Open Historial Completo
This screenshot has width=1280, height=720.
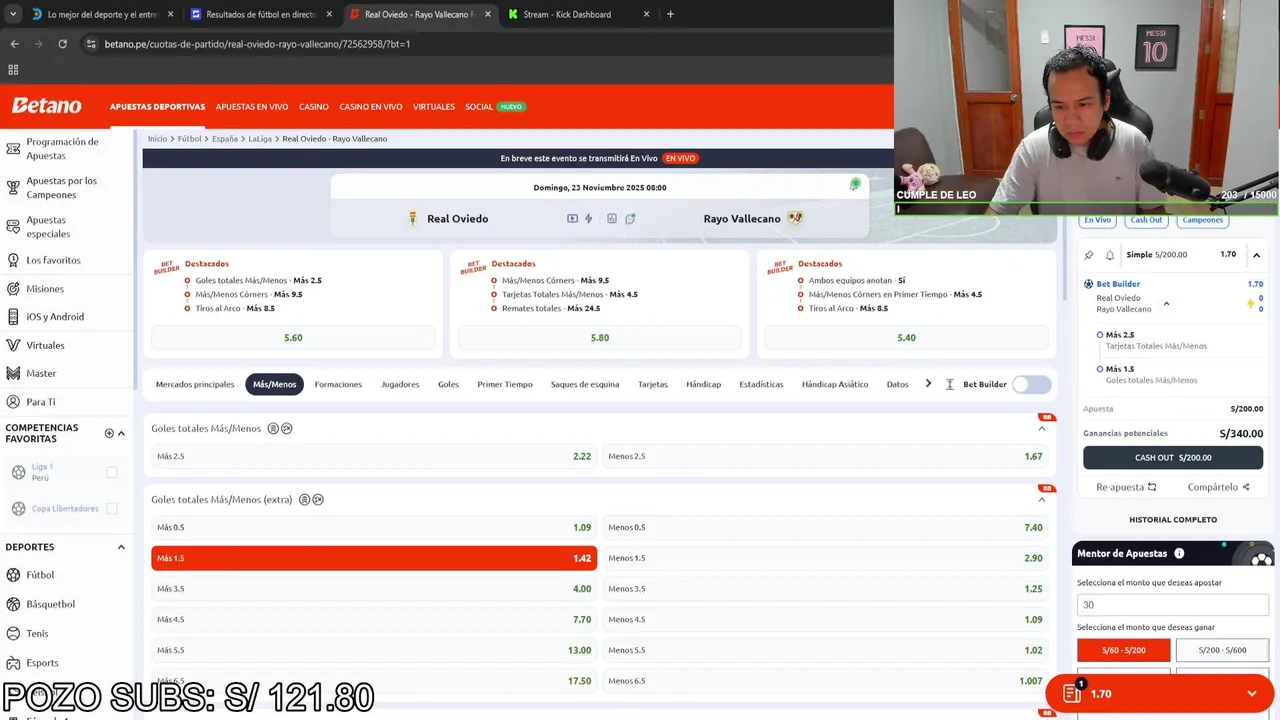(1173, 520)
